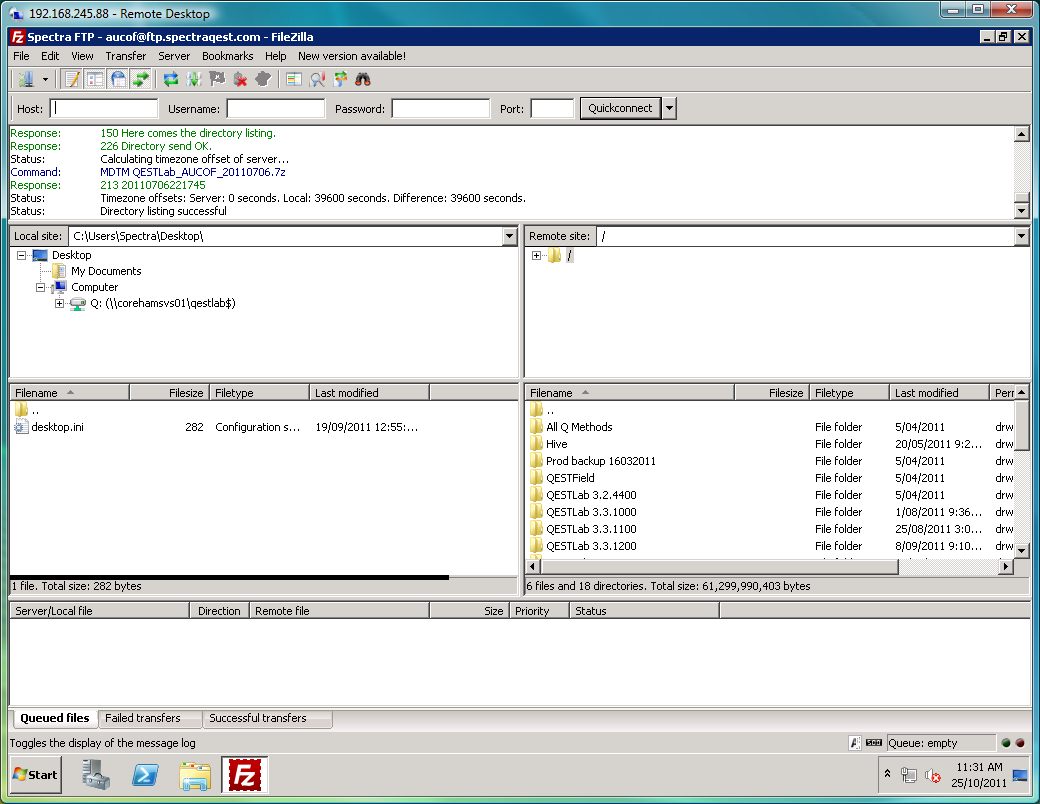Toggle the transfer queue display

(x=141, y=79)
